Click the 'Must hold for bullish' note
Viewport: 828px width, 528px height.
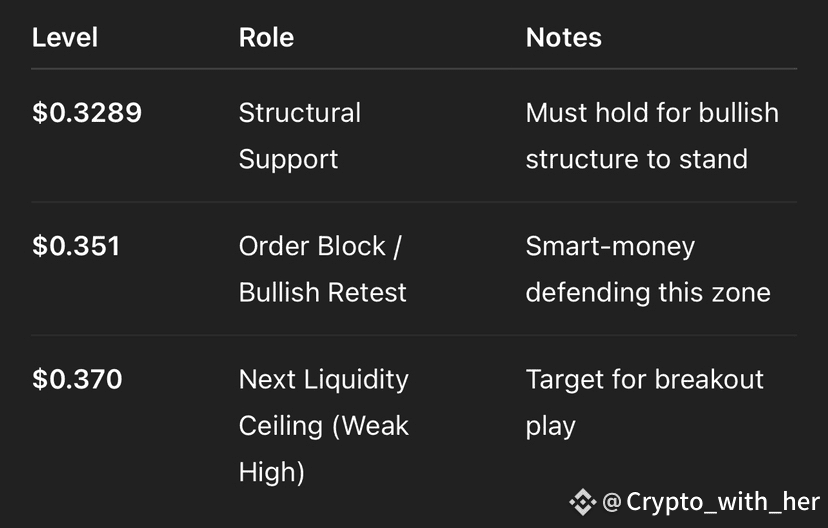click(x=652, y=112)
